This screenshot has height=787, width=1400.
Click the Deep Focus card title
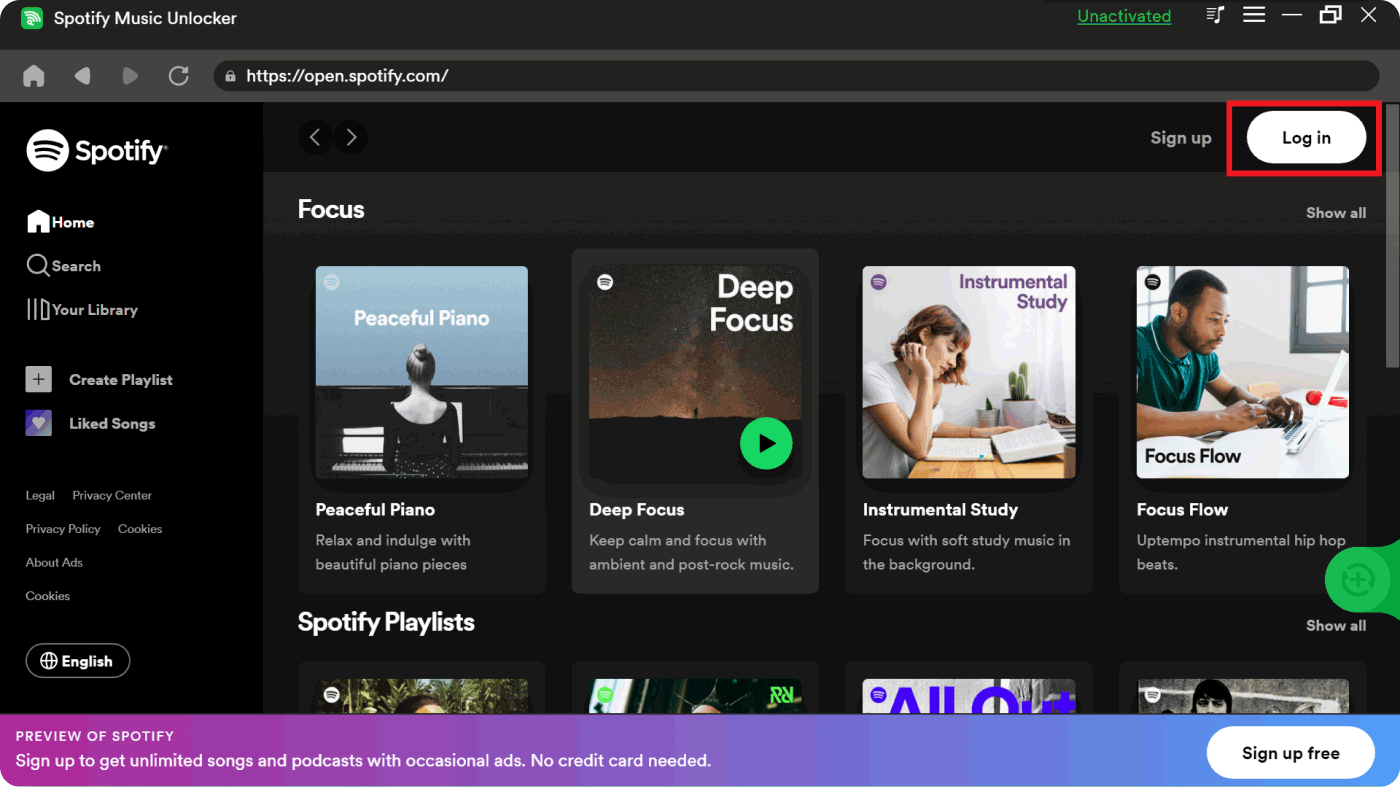coord(637,510)
